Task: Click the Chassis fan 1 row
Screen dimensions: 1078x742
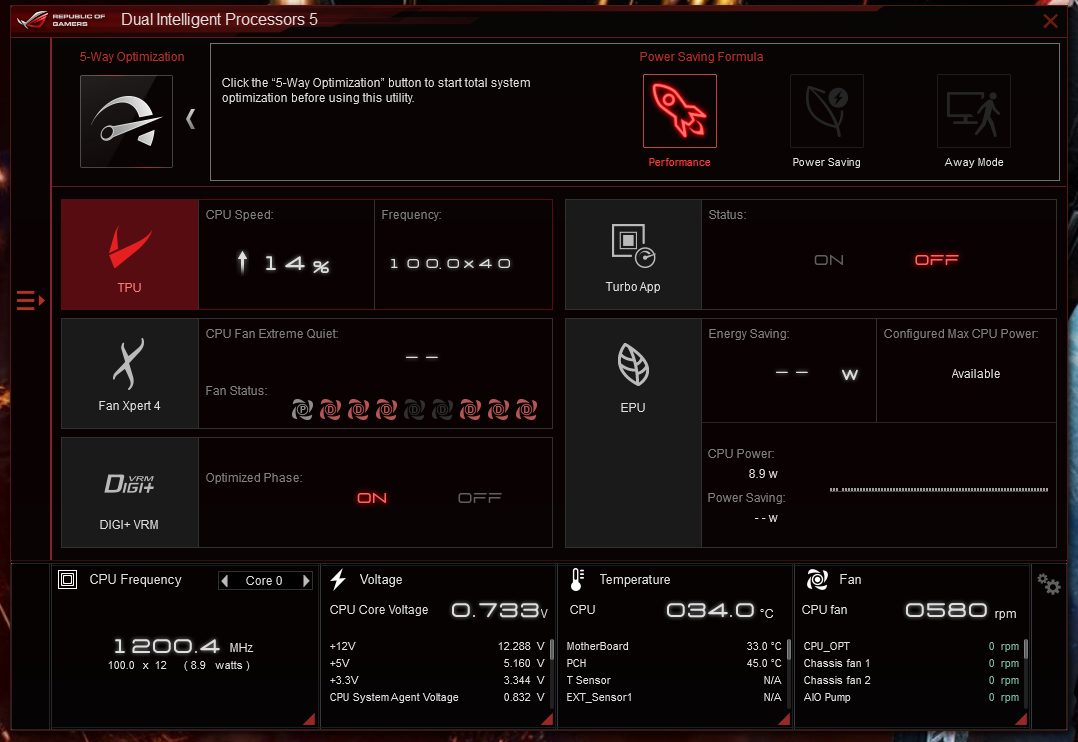Action: [x=911, y=664]
